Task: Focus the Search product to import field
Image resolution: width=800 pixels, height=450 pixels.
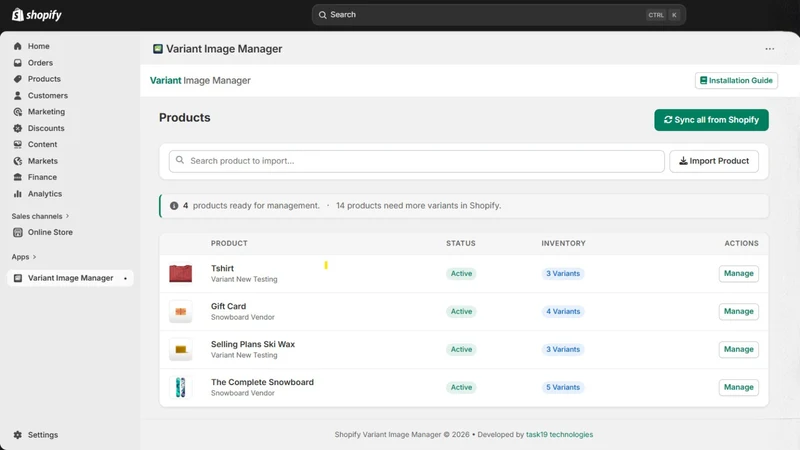Action: [x=416, y=161]
